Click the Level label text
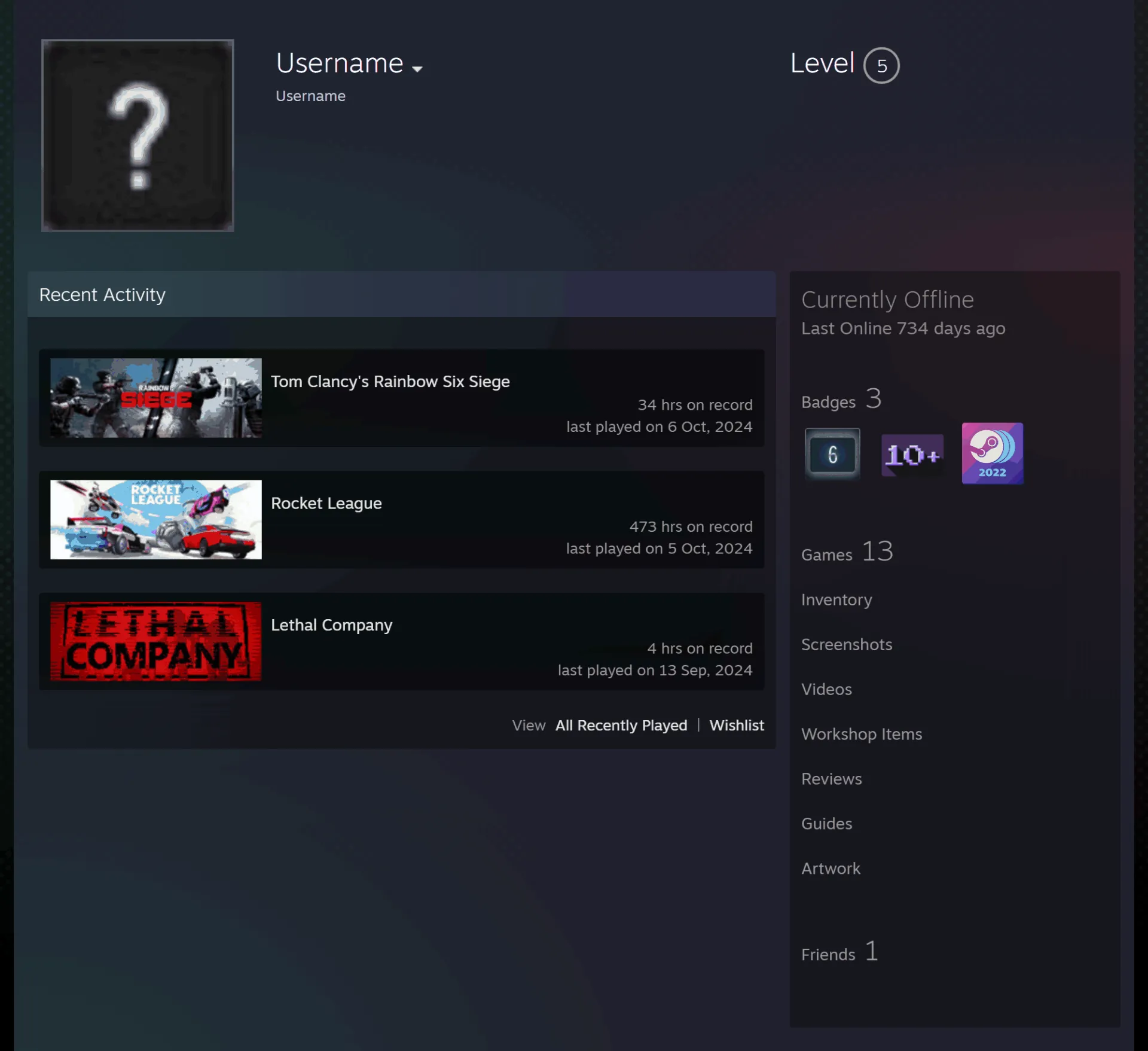 822,63
